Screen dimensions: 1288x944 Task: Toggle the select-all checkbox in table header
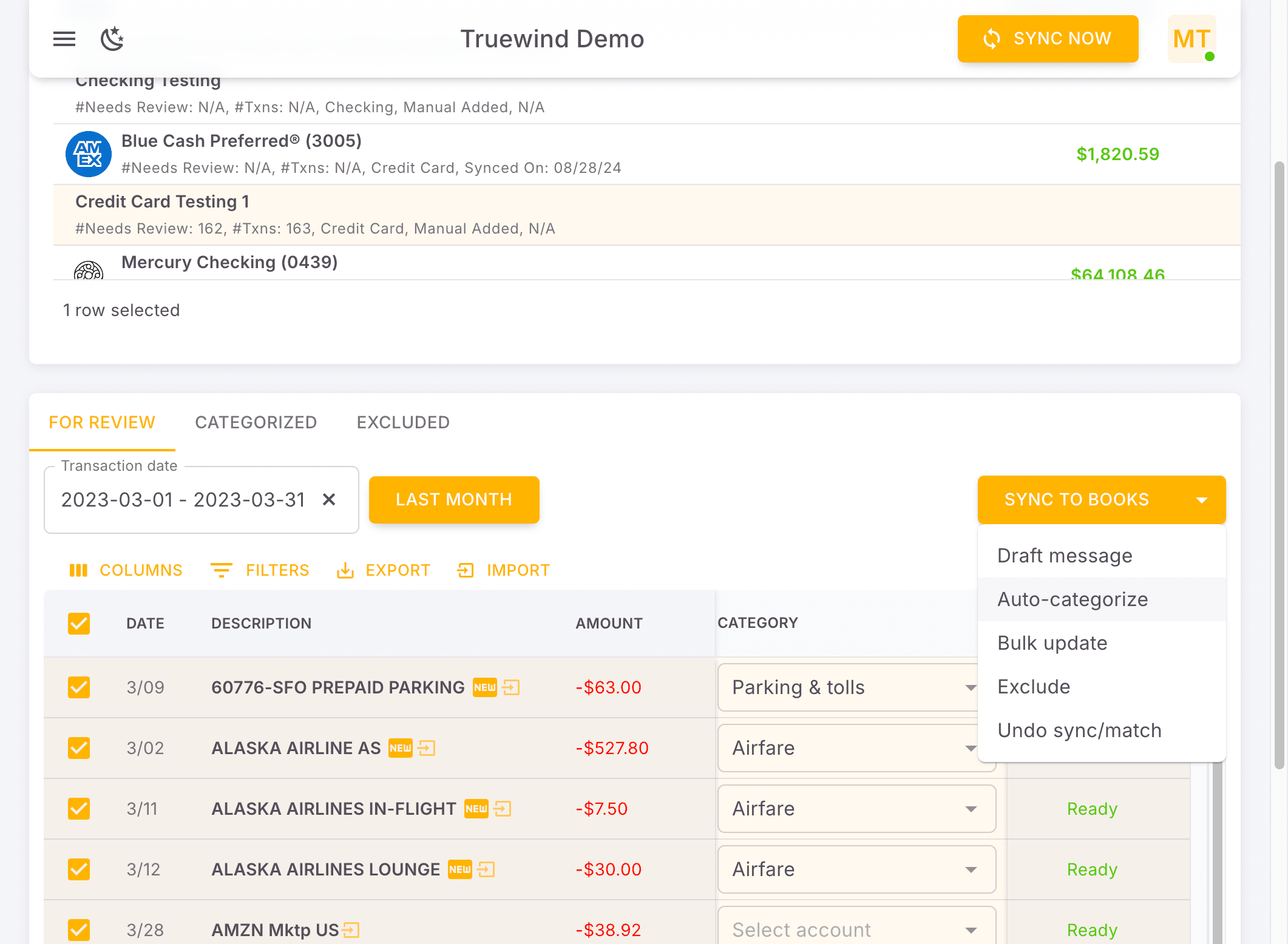pyautogui.click(x=79, y=623)
